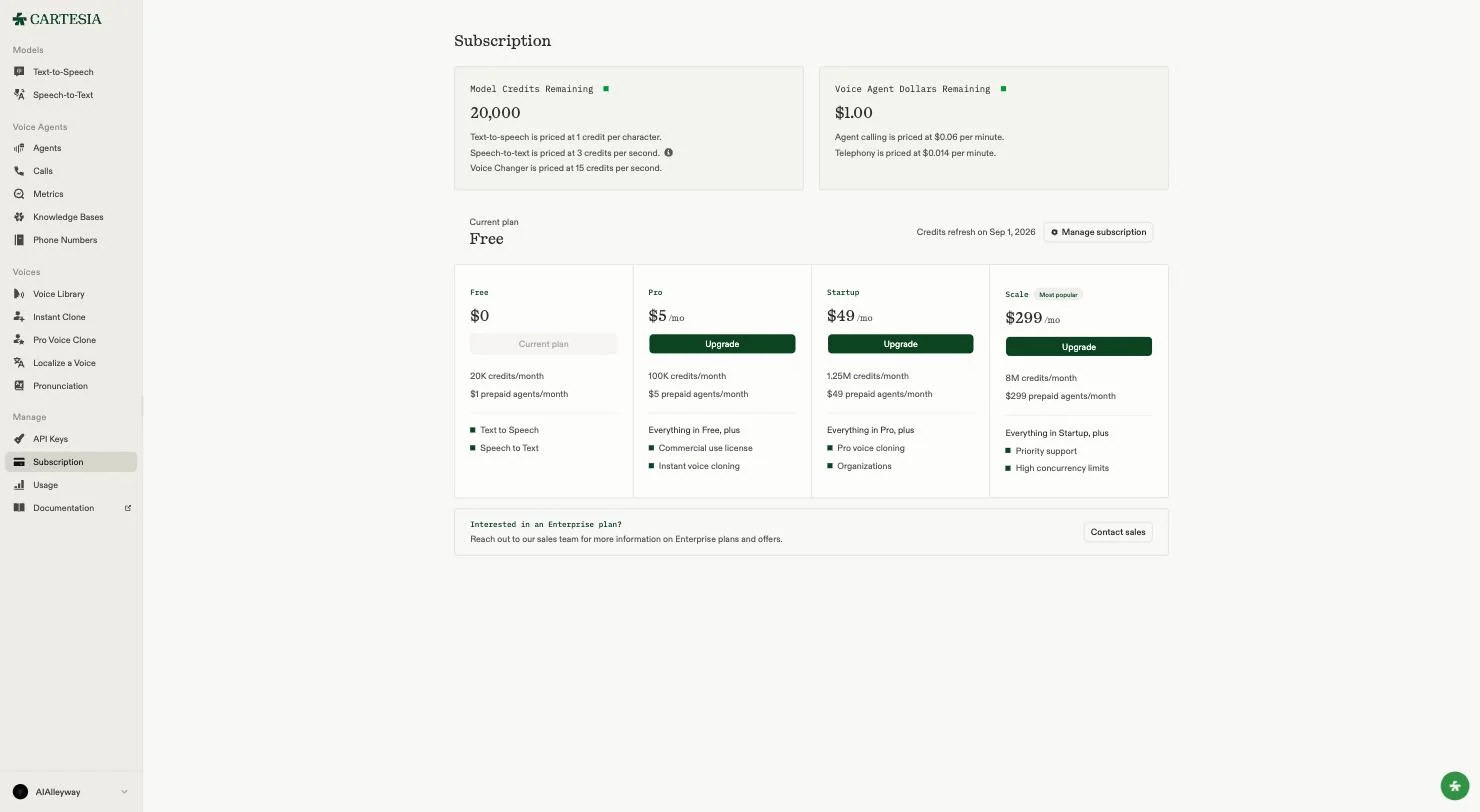
Task: Click the Pro Voice Clone icon
Action: coord(19,340)
